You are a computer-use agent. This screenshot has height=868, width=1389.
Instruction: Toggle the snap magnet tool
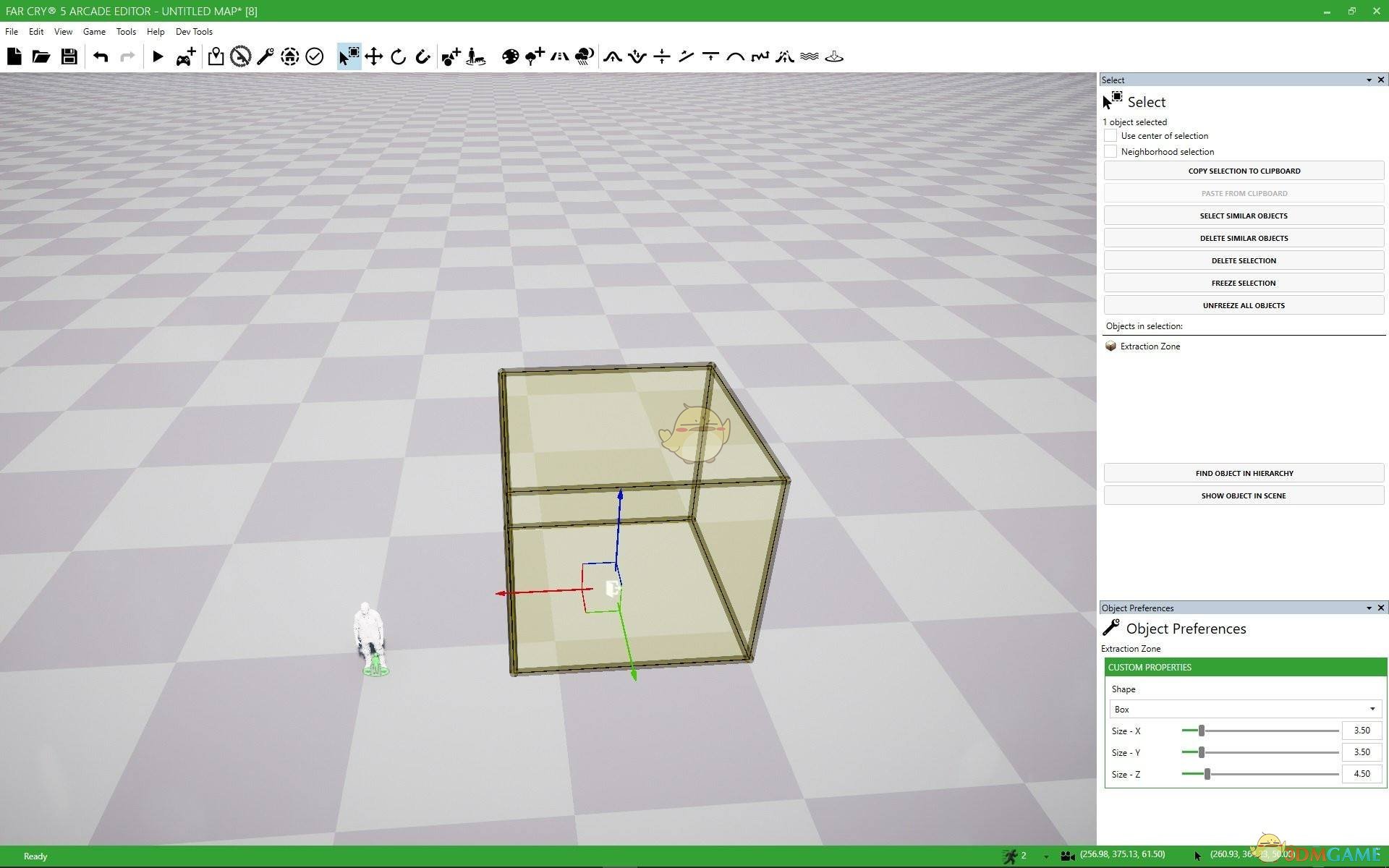coord(423,56)
